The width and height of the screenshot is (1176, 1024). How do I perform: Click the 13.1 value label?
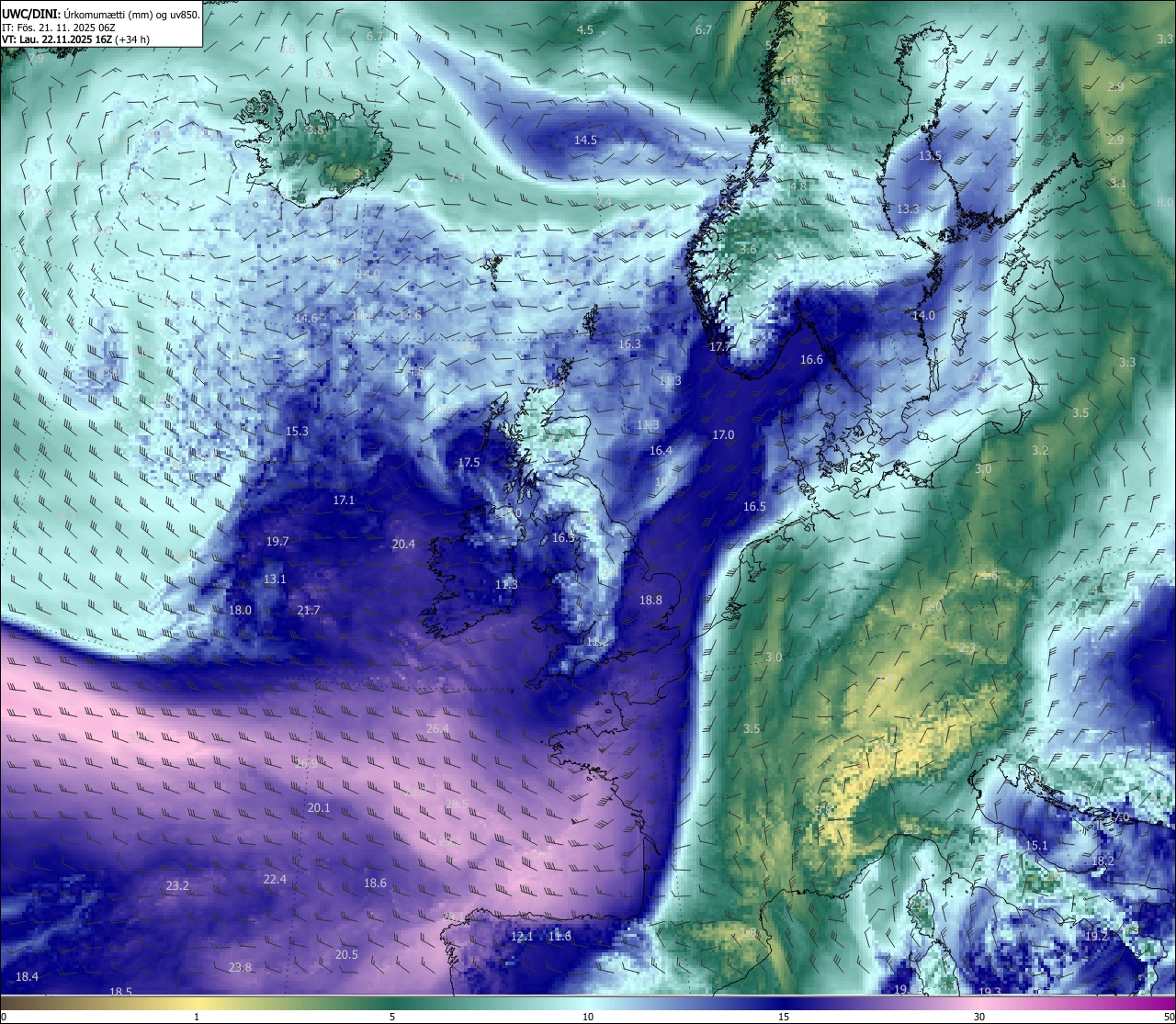click(x=275, y=580)
